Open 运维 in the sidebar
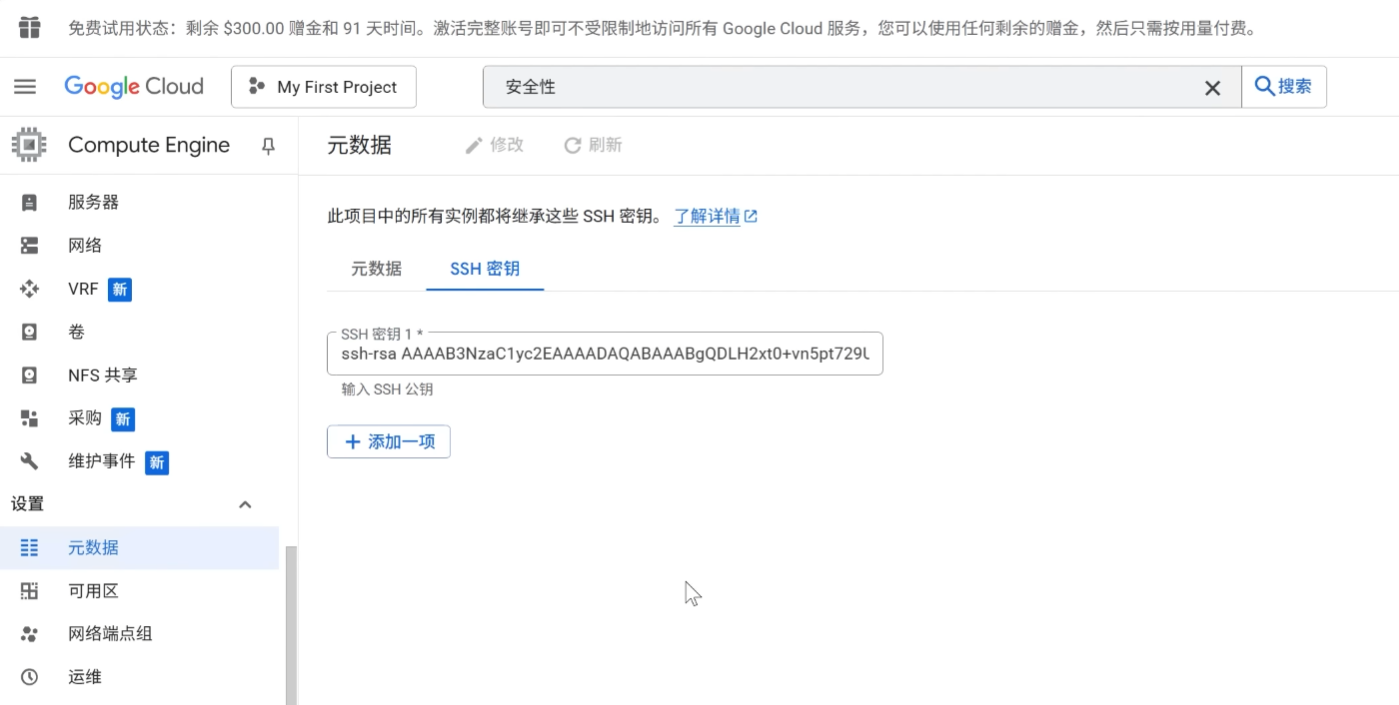The height and width of the screenshot is (705, 1399). tap(85, 676)
